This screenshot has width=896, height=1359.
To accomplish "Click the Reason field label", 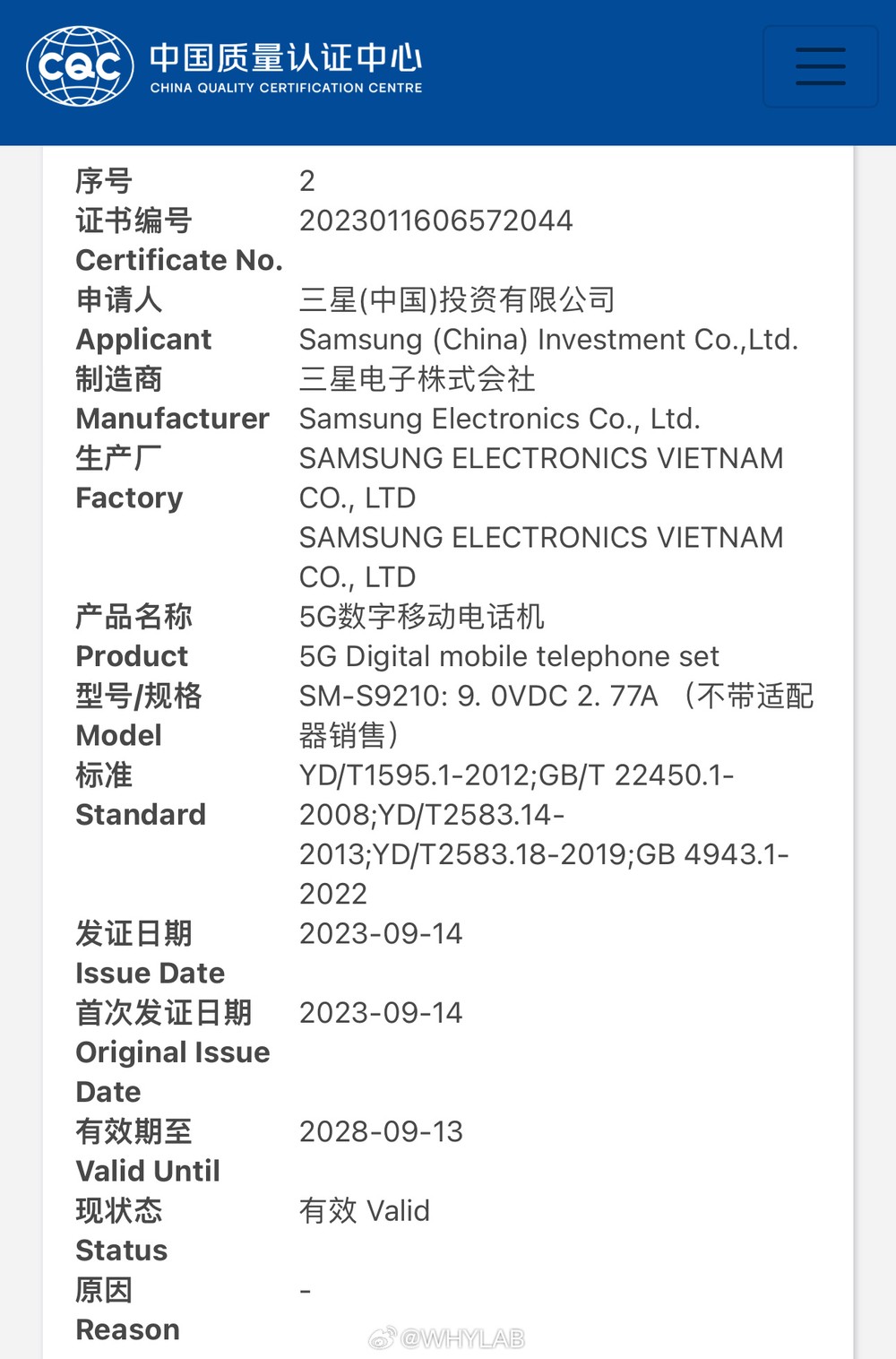I will pos(127,1329).
